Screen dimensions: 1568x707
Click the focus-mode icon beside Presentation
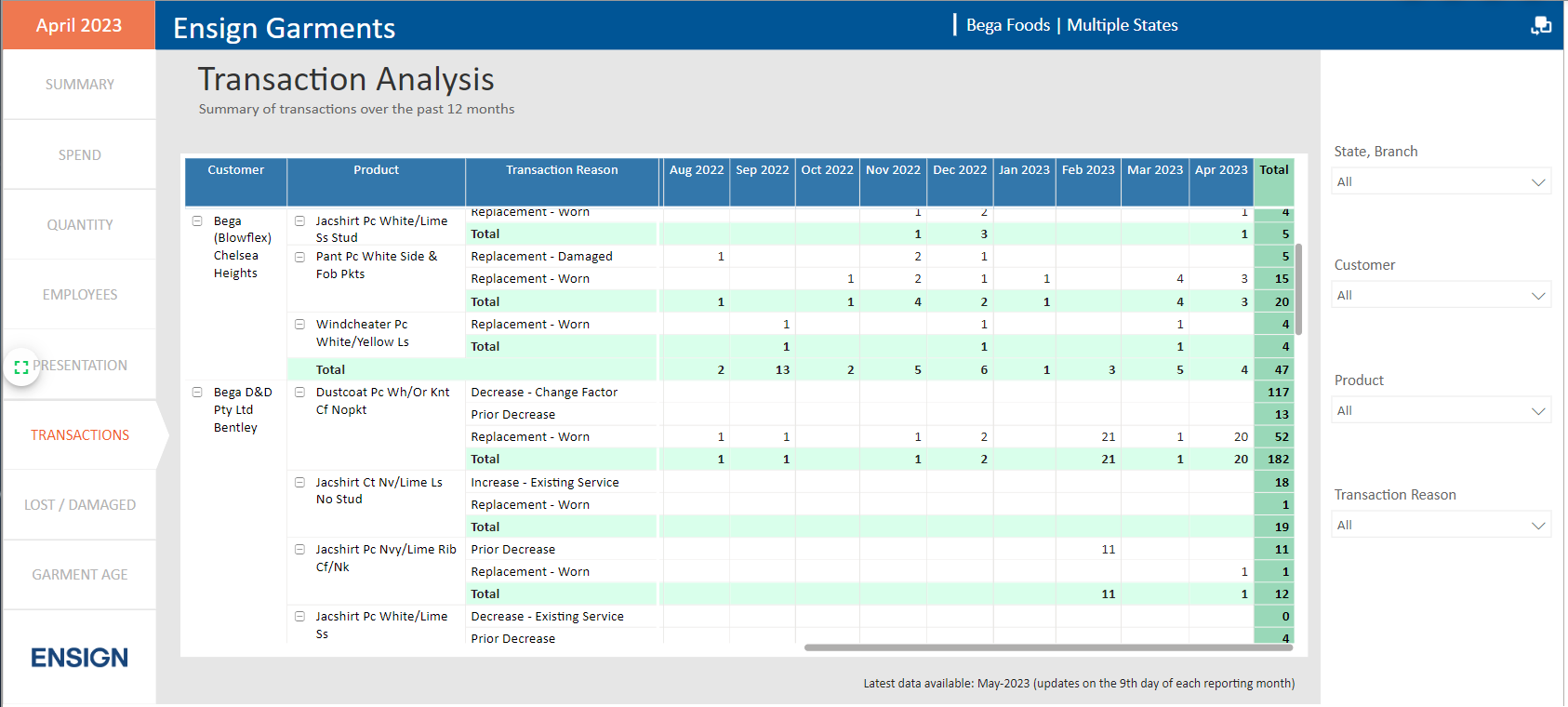[x=21, y=367]
